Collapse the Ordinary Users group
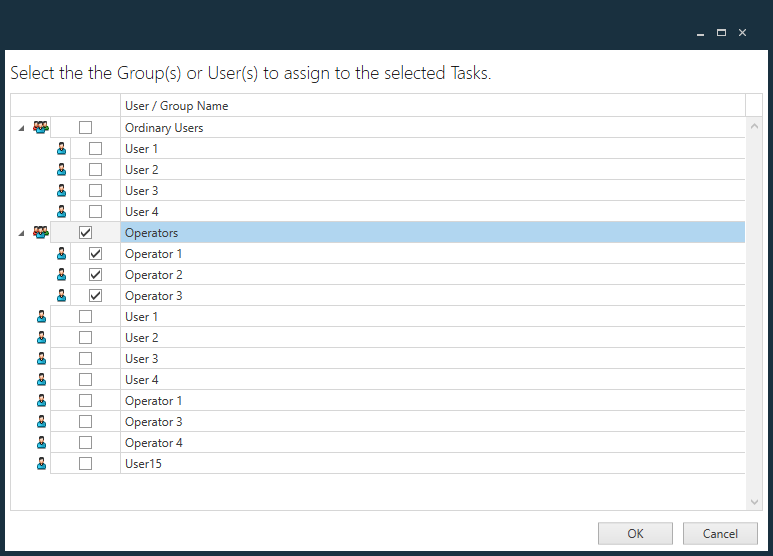 pos(21,128)
